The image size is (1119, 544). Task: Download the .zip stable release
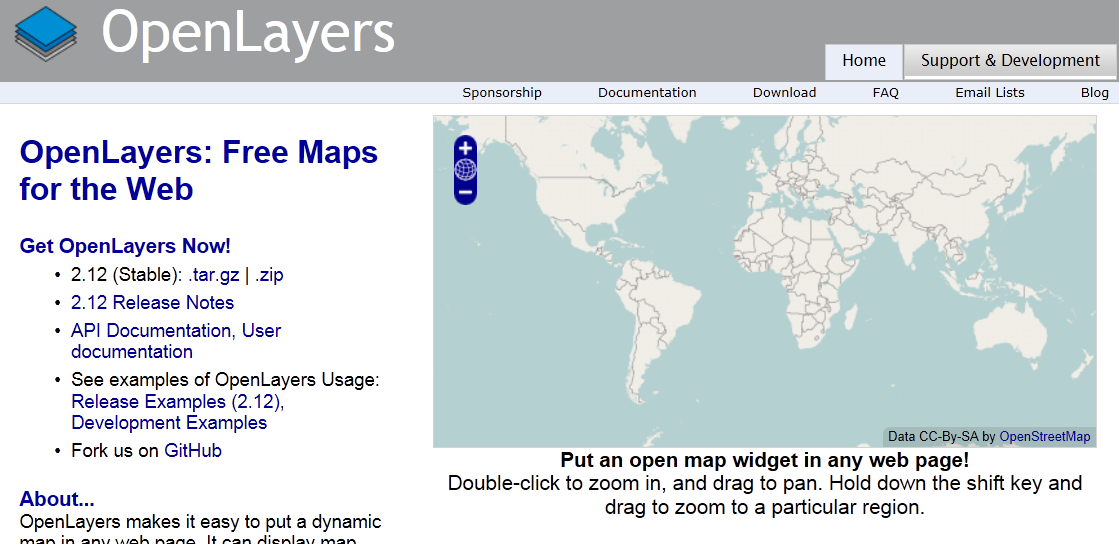tap(269, 275)
